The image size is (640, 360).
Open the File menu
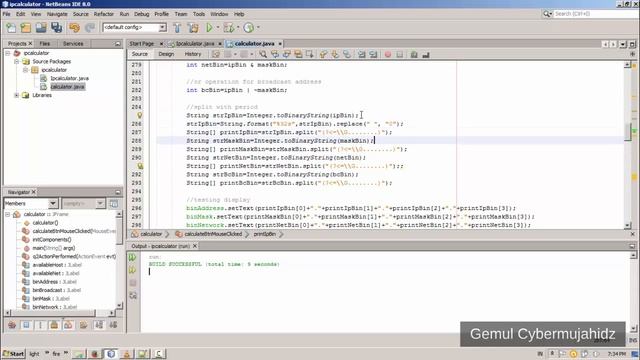click(7, 14)
